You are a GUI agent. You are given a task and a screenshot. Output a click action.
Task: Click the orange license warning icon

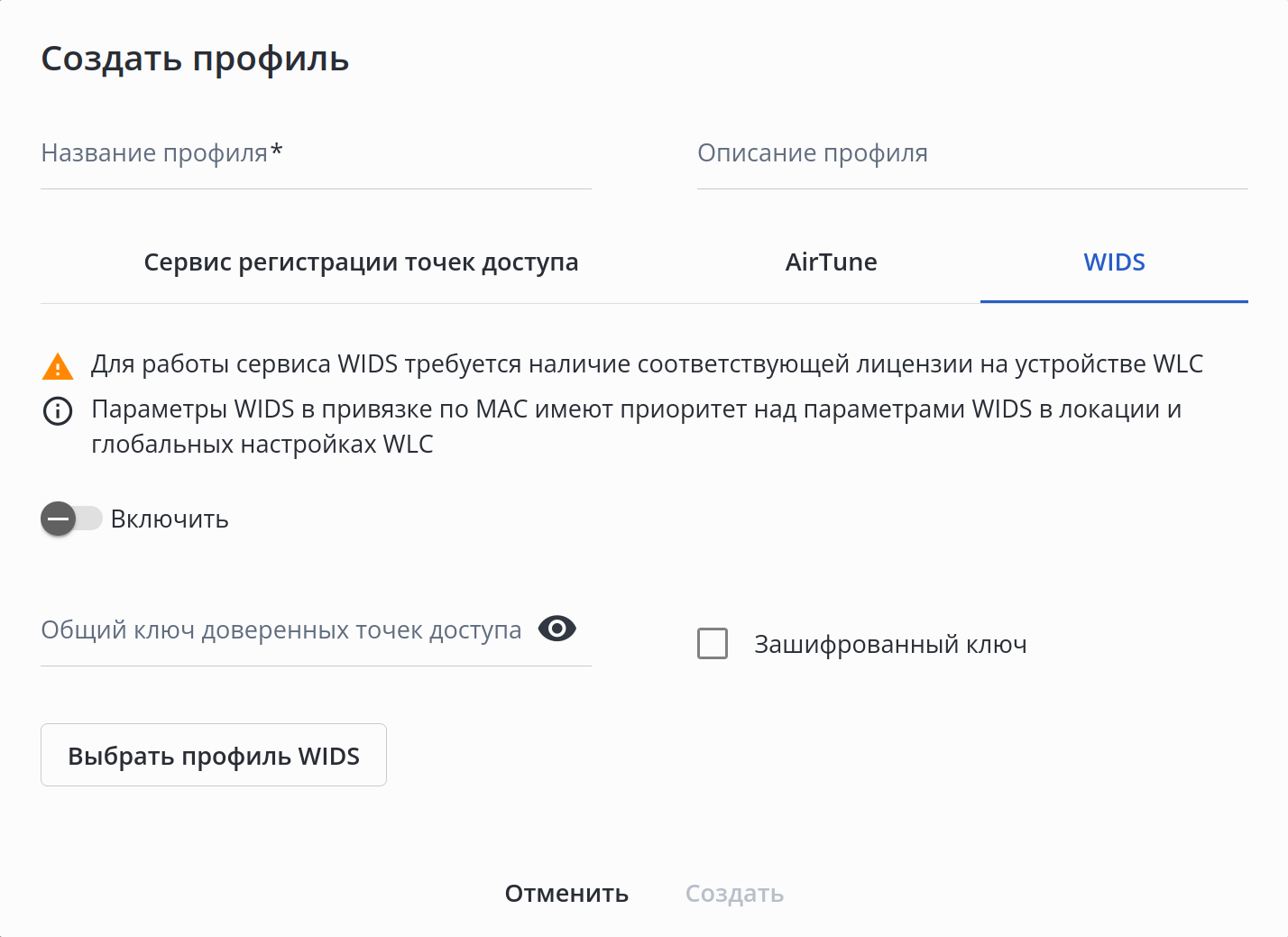pyautogui.click(x=58, y=366)
